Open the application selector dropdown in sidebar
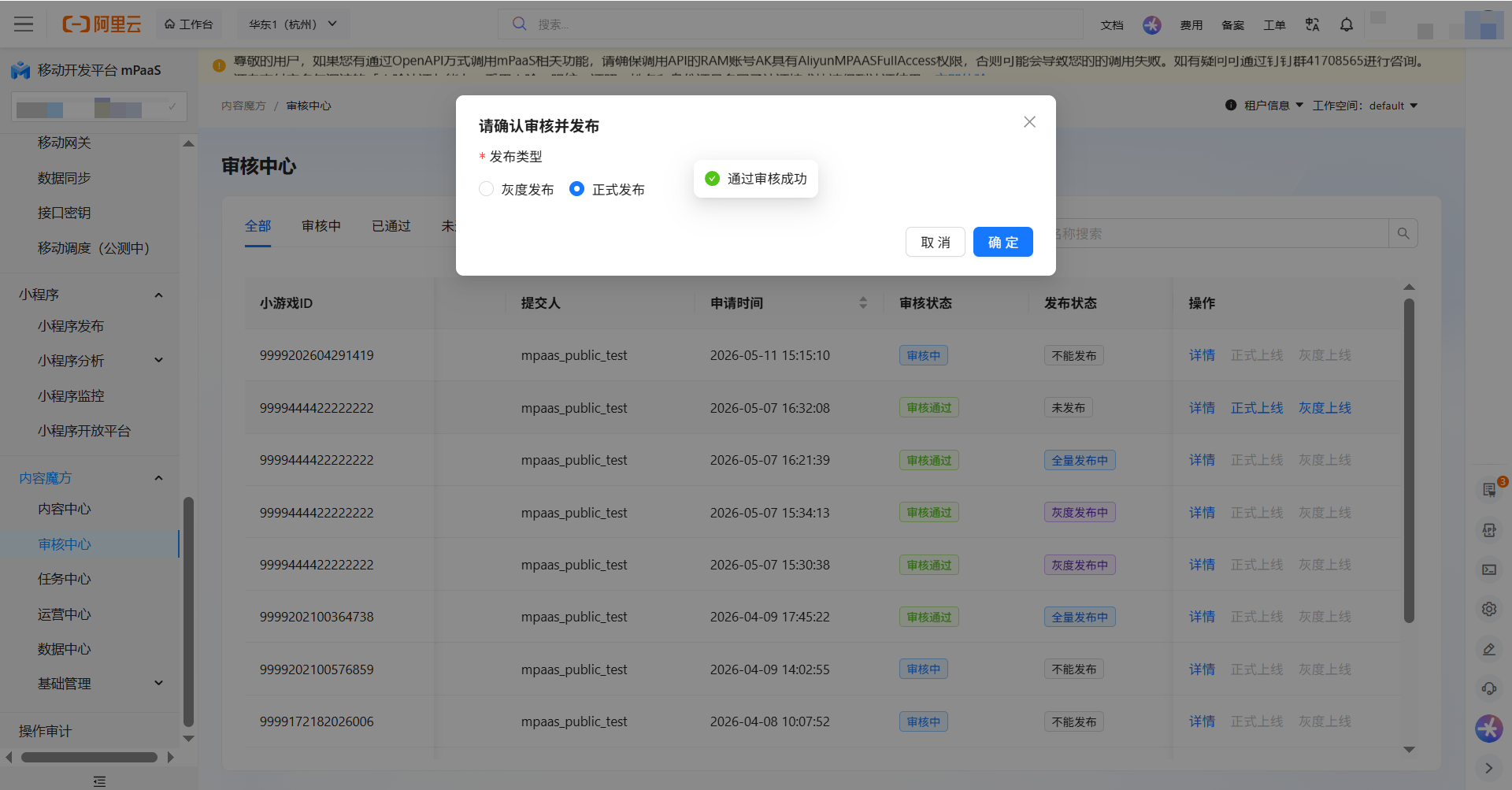1512x790 pixels. pyautogui.click(x=99, y=107)
